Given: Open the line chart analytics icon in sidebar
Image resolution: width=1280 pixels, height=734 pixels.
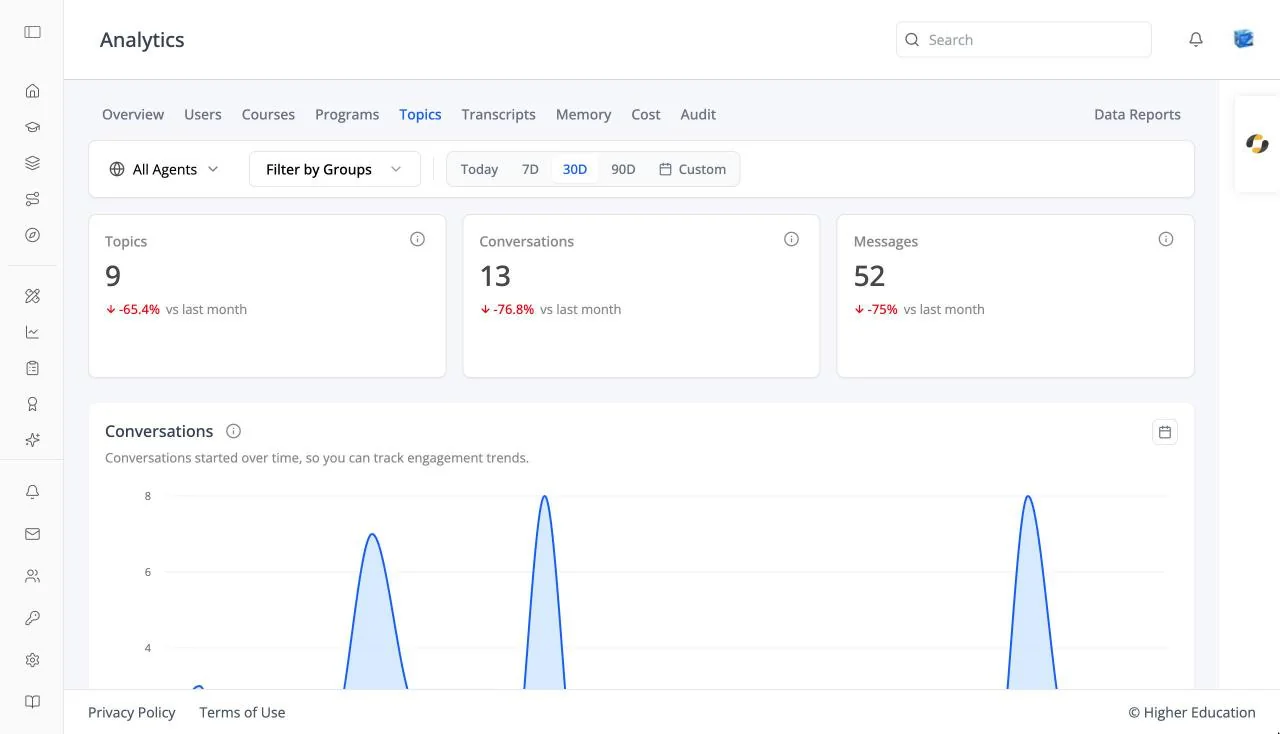Looking at the screenshot, I should (32, 332).
